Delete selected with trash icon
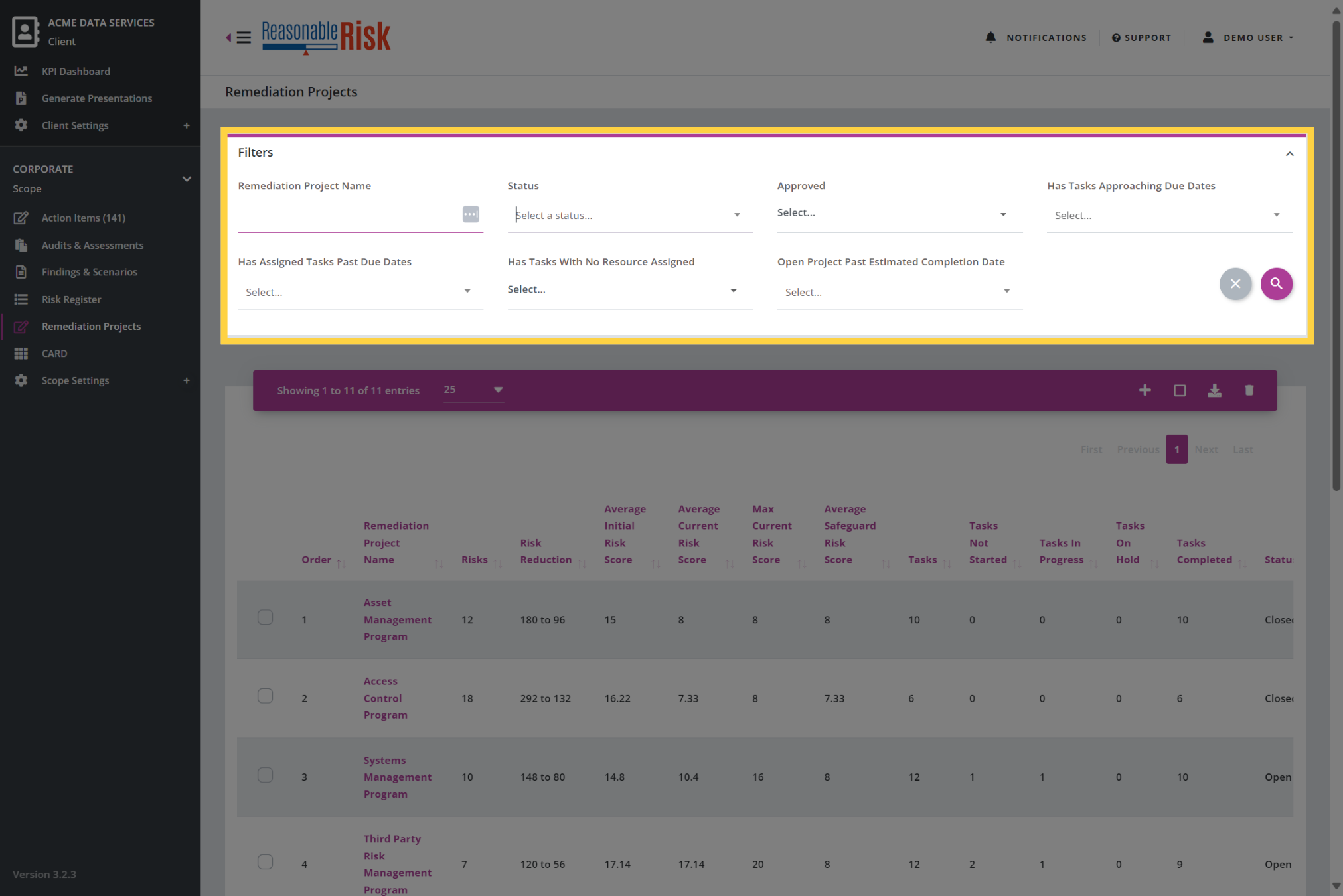 pos(1249,390)
